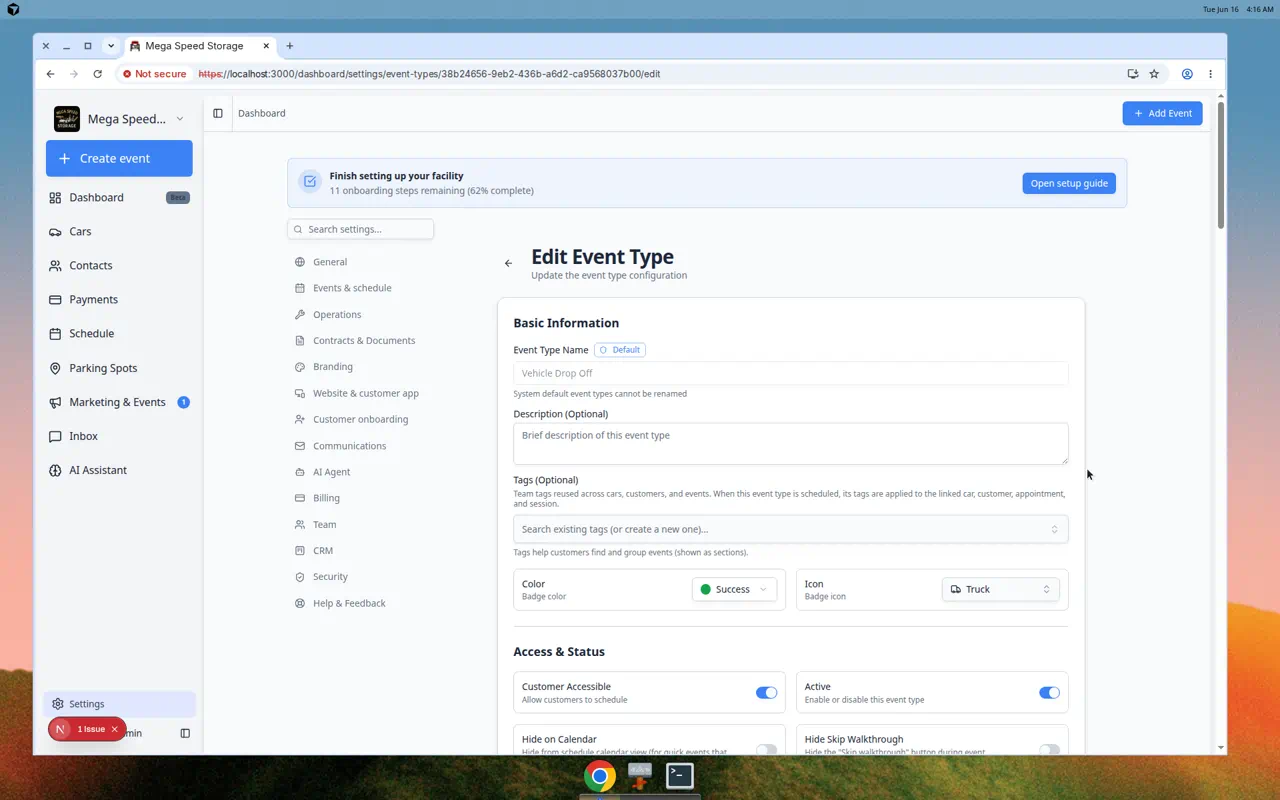Click the Inbox message icon
Viewport: 1280px width, 800px height.
tap(55, 437)
